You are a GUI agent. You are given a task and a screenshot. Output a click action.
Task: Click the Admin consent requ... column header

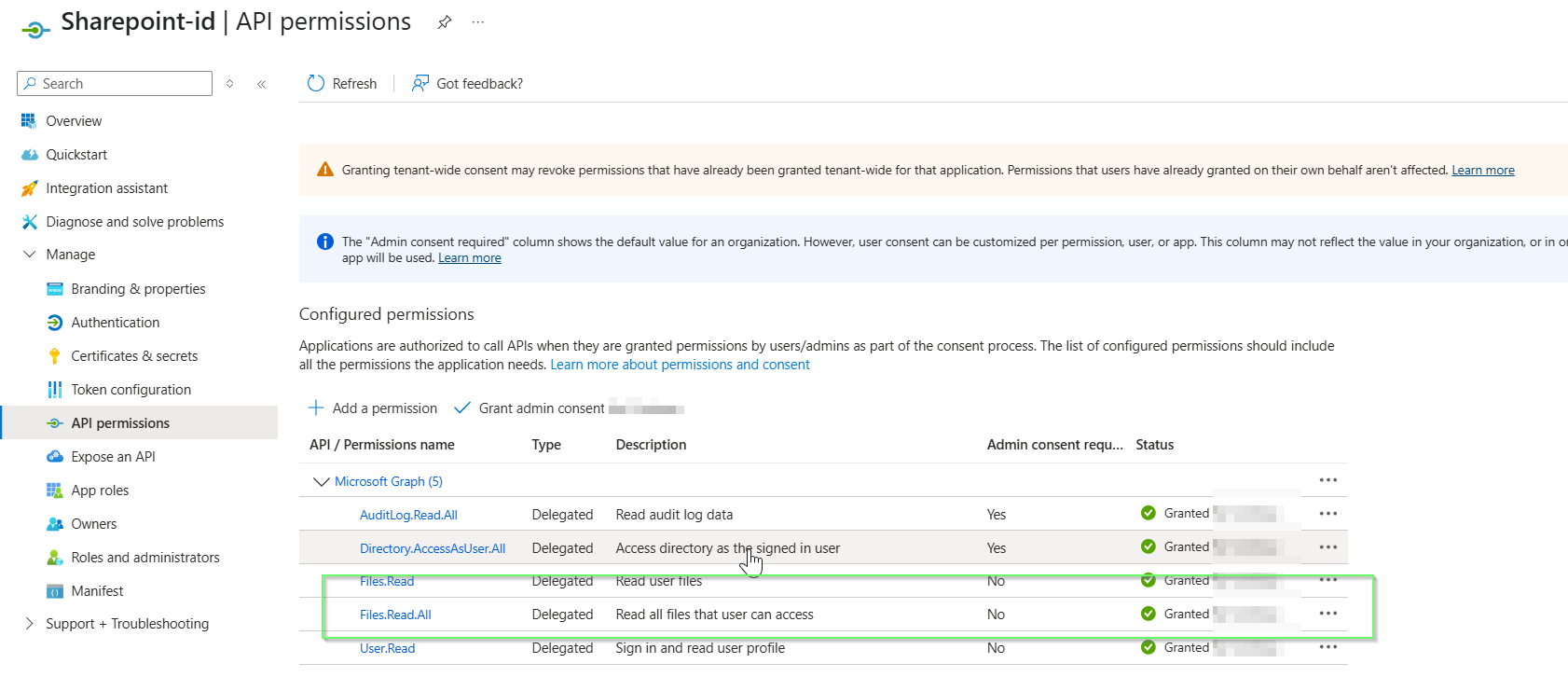pyautogui.click(x=1054, y=445)
